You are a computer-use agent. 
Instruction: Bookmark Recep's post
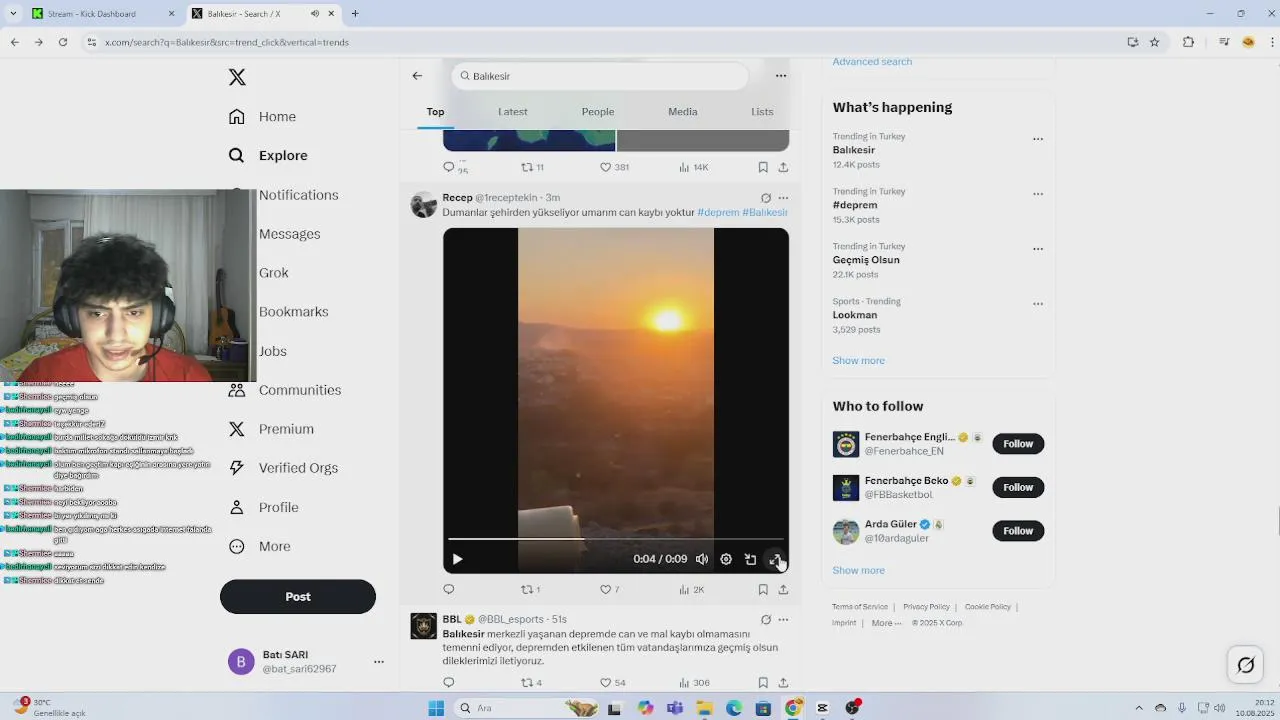click(763, 589)
